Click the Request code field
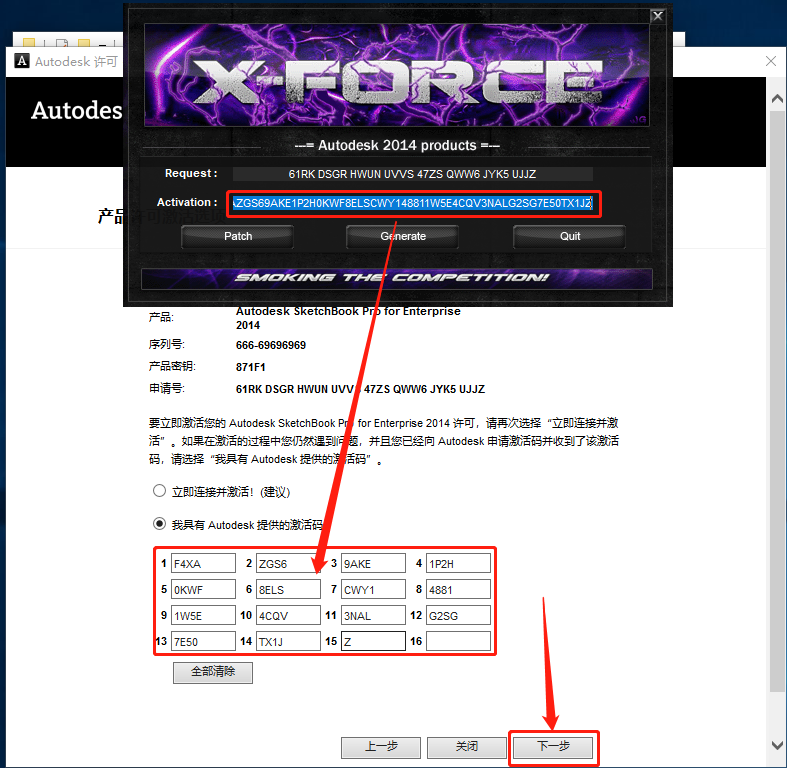 (x=412, y=174)
